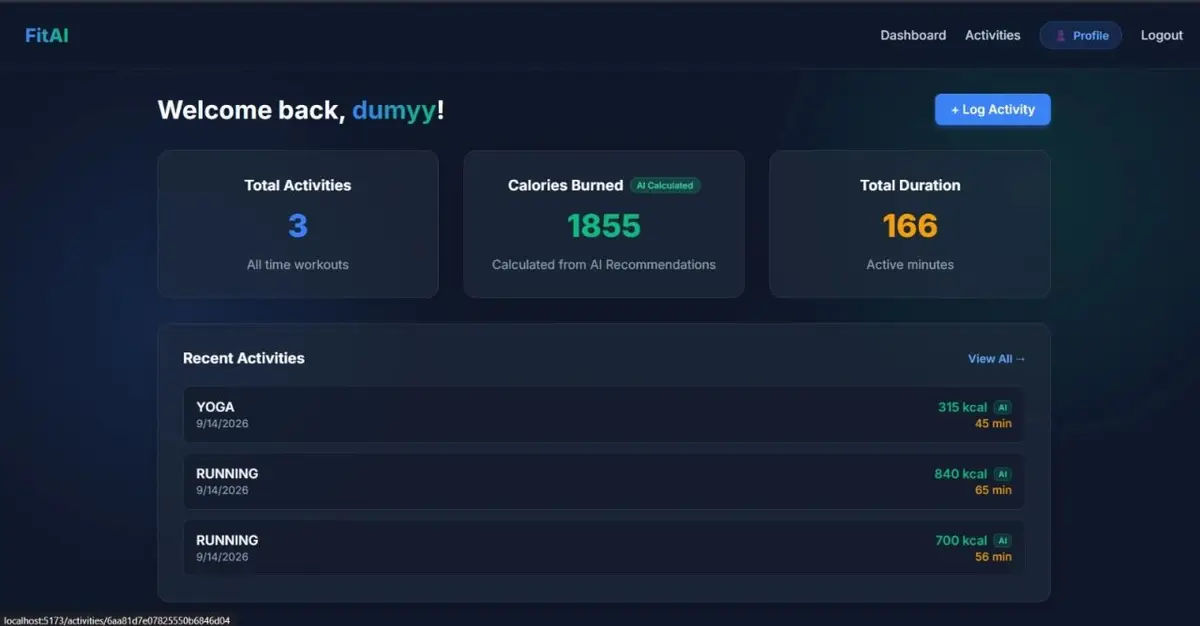Click the duration value 166
Viewport: 1200px width, 626px height.
pyautogui.click(x=910, y=226)
